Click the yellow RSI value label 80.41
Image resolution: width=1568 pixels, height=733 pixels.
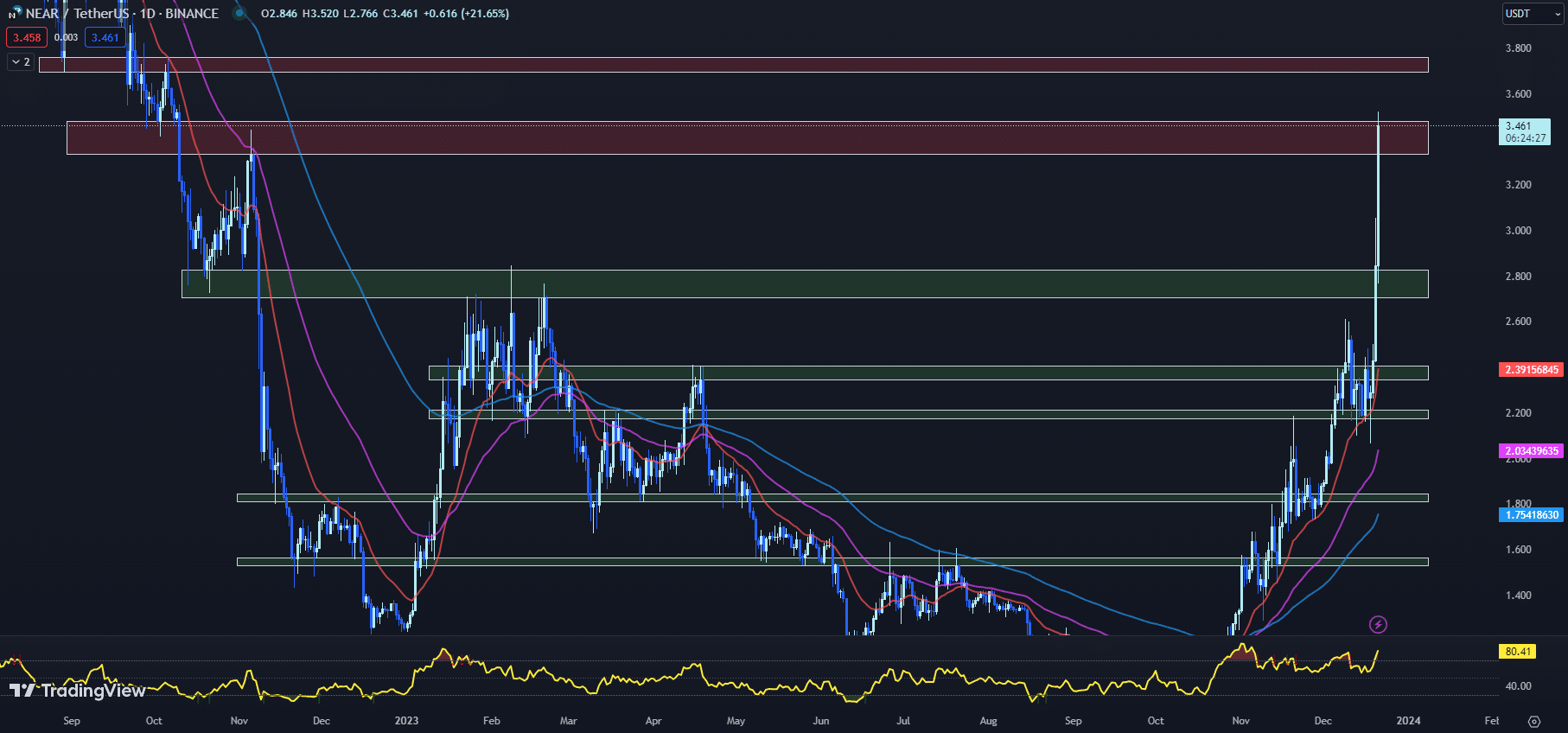[1517, 652]
